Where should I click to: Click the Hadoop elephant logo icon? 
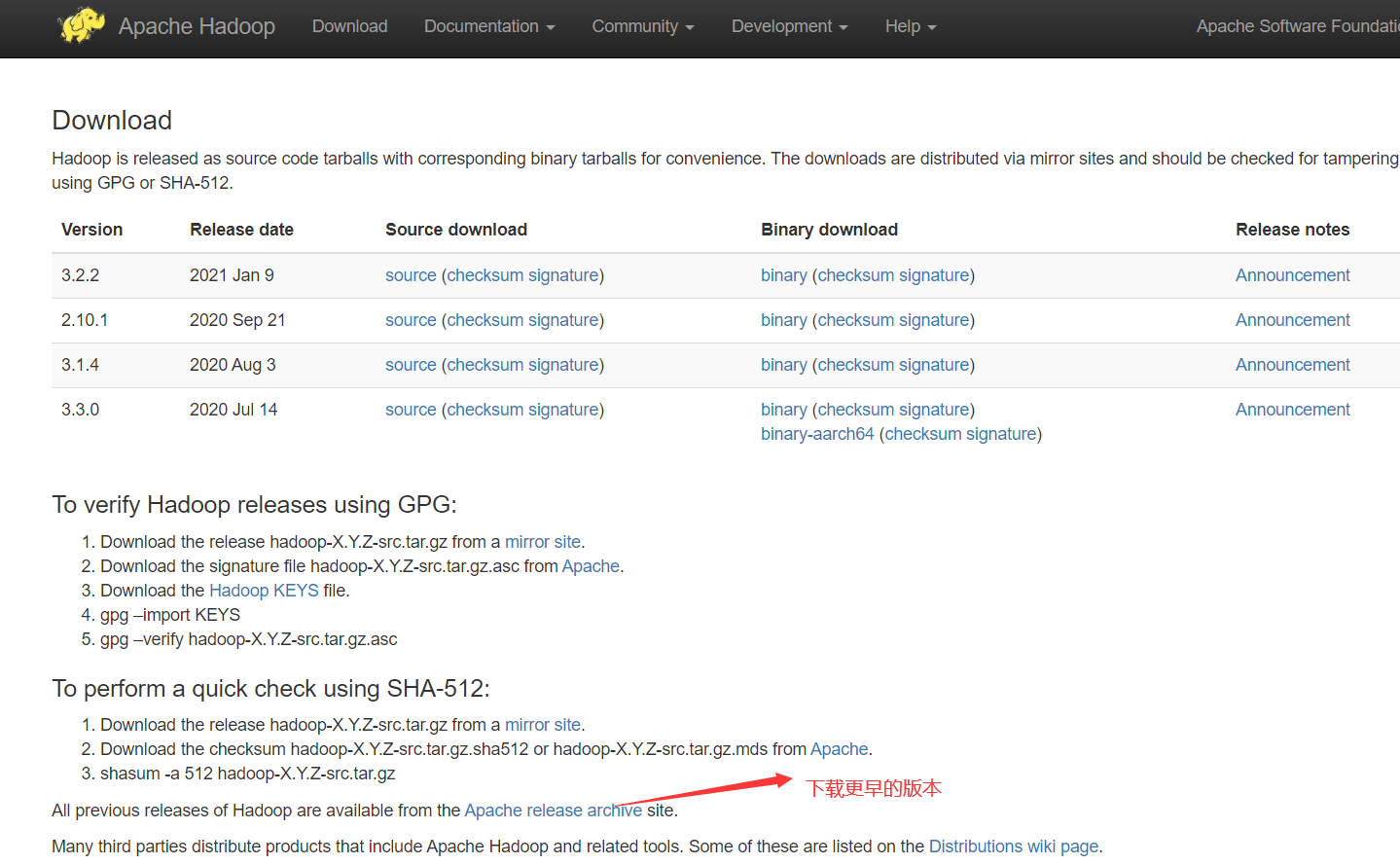click(81, 26)
